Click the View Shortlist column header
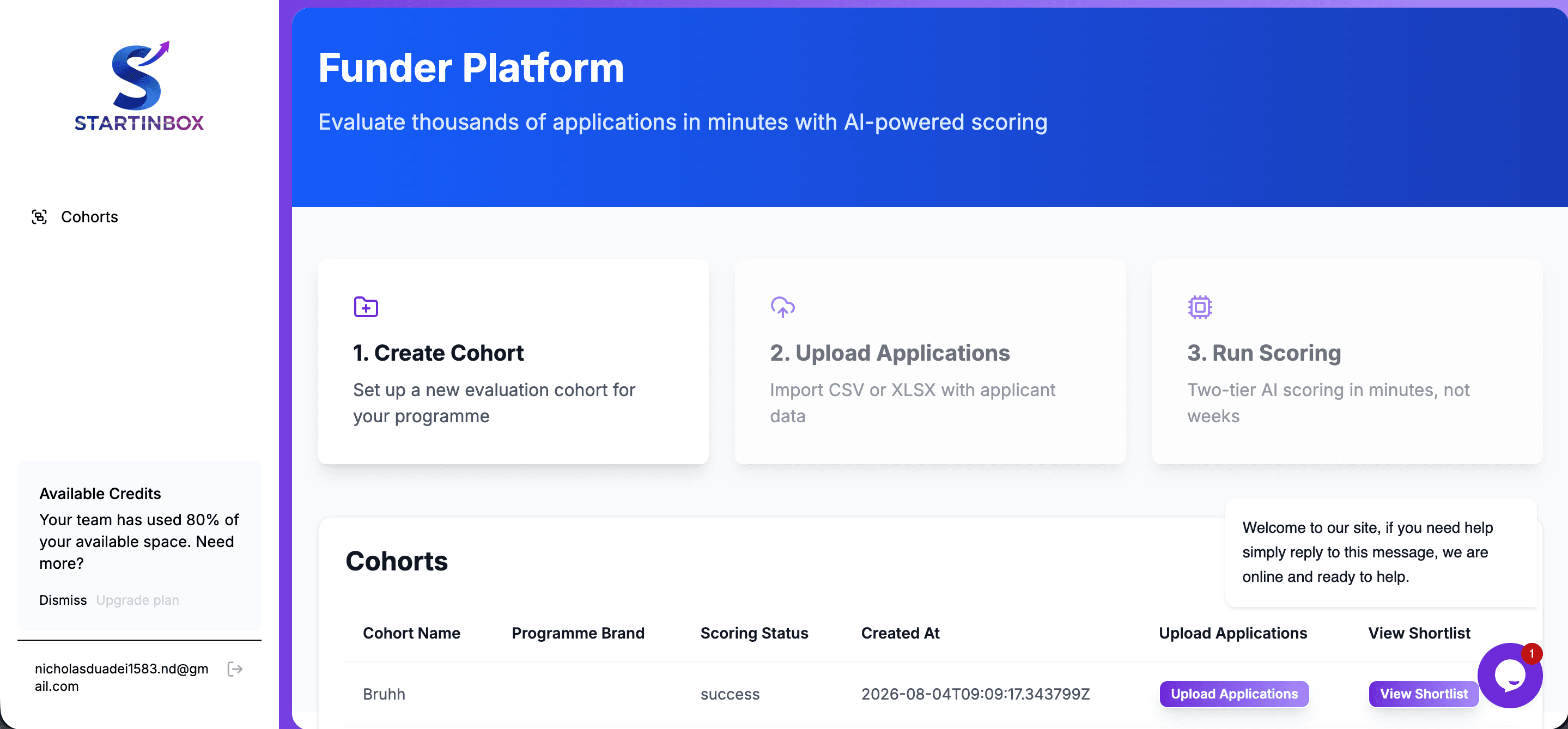This screenshot has height=729, width=1568. point(1419,633)
